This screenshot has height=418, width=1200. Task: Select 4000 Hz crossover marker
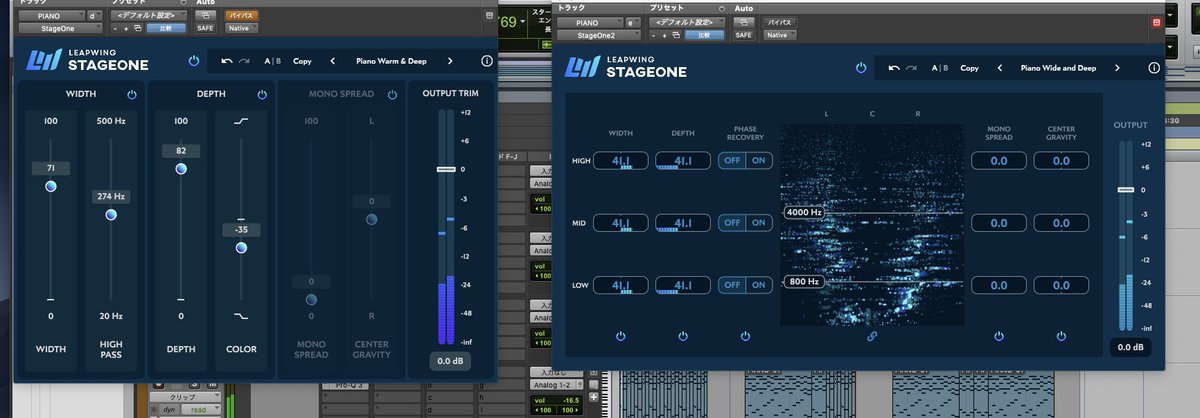coord(803,212)
